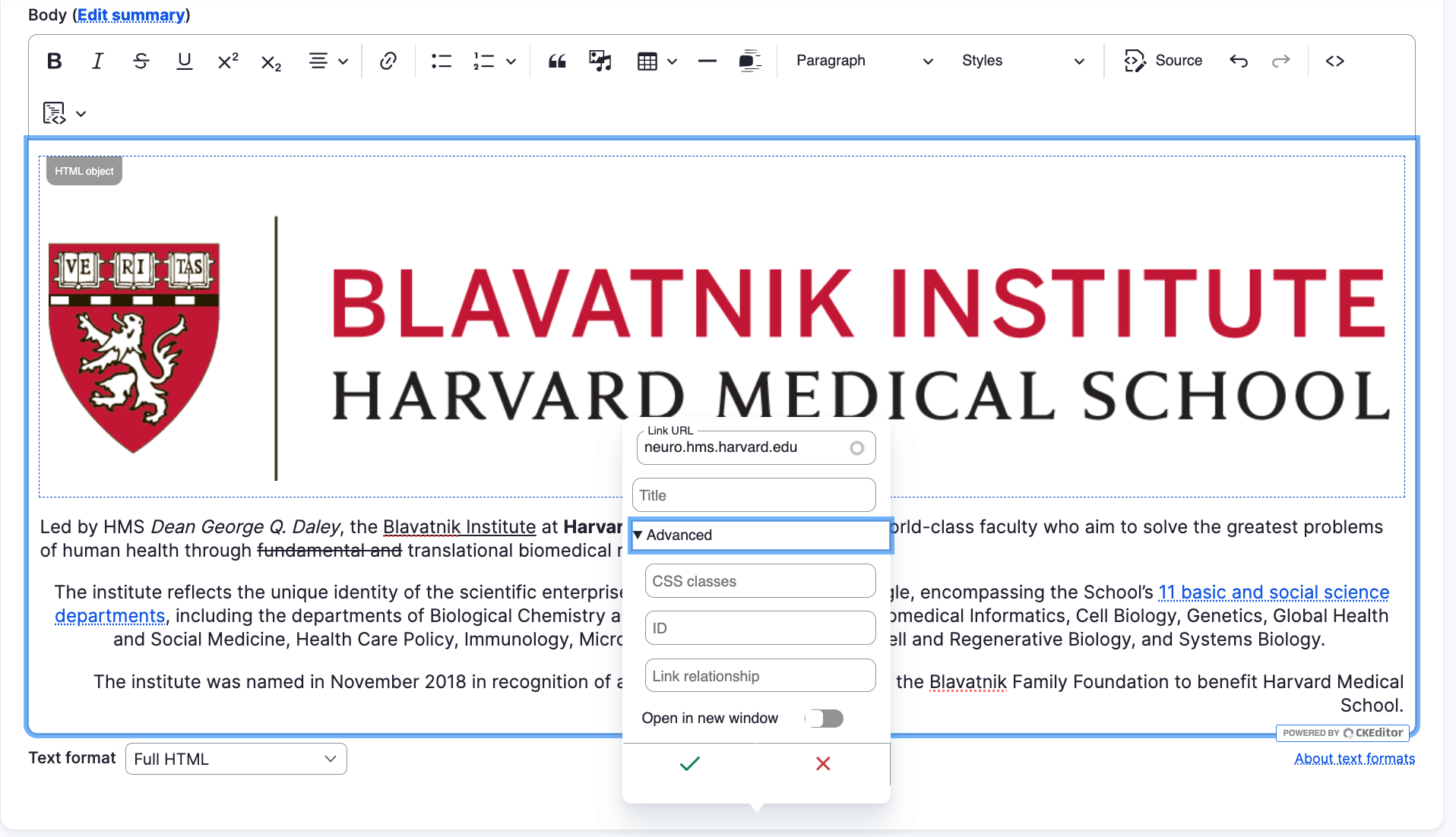Click the insert link icon
This screenshot has height=837, width=1456.
pos(388,61)
